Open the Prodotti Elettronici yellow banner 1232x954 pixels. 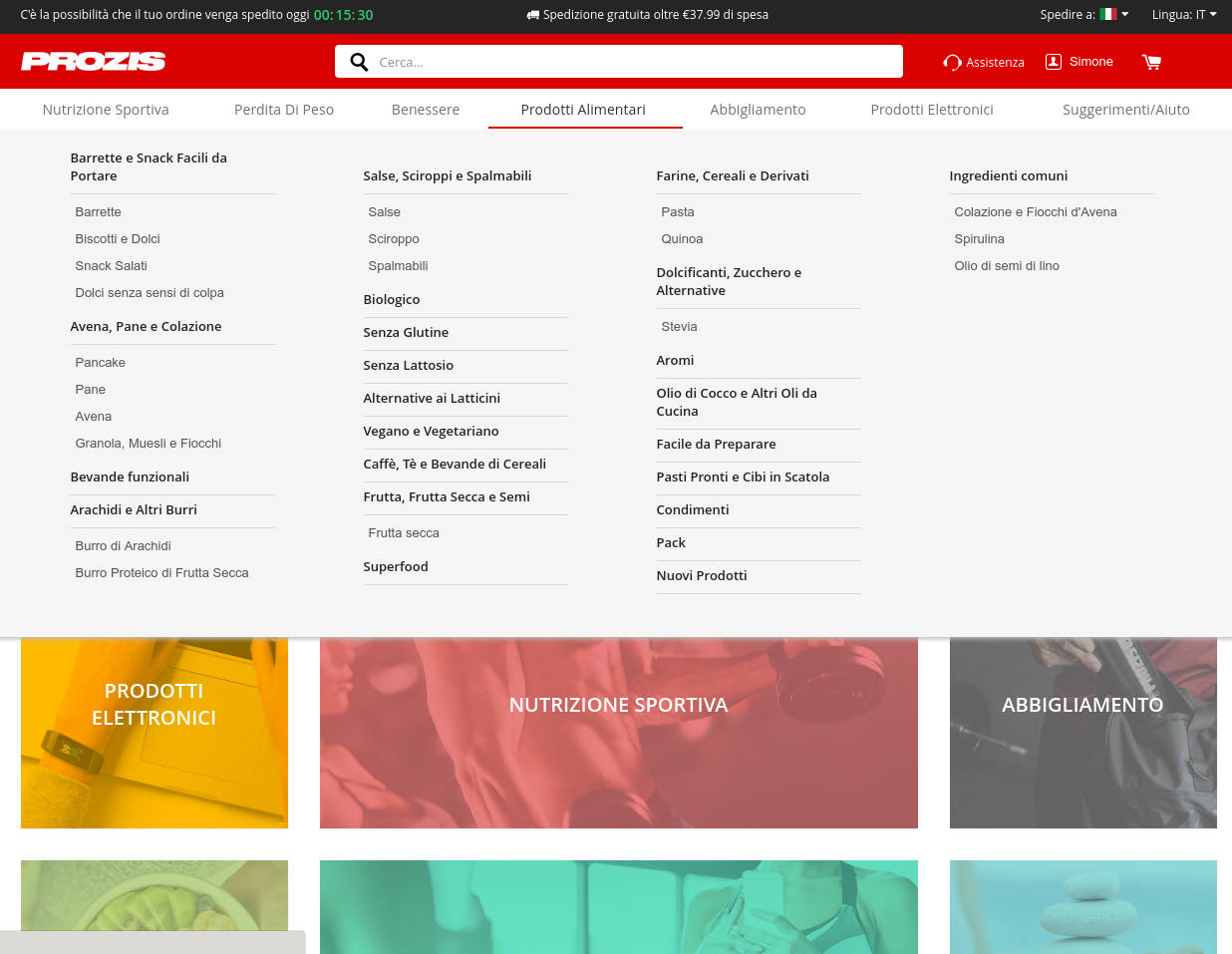click(x=154, y=733)
